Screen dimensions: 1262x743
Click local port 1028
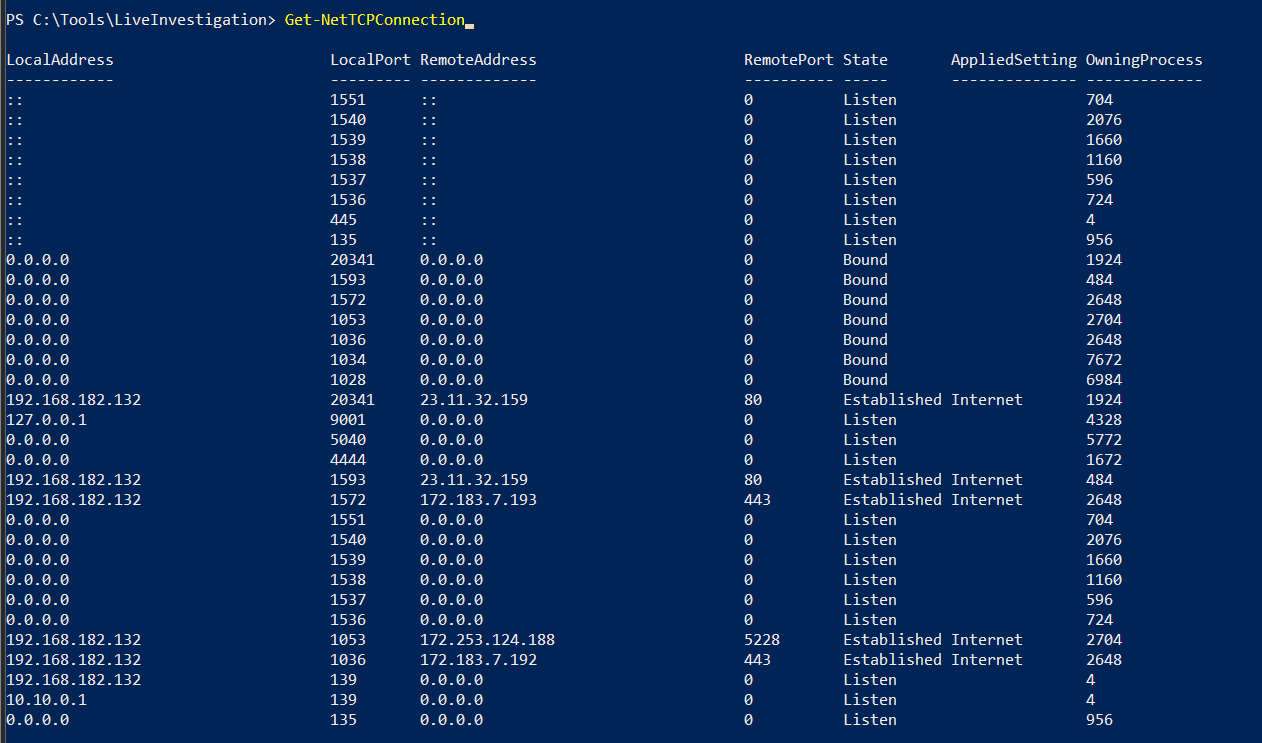click(348, 380)
